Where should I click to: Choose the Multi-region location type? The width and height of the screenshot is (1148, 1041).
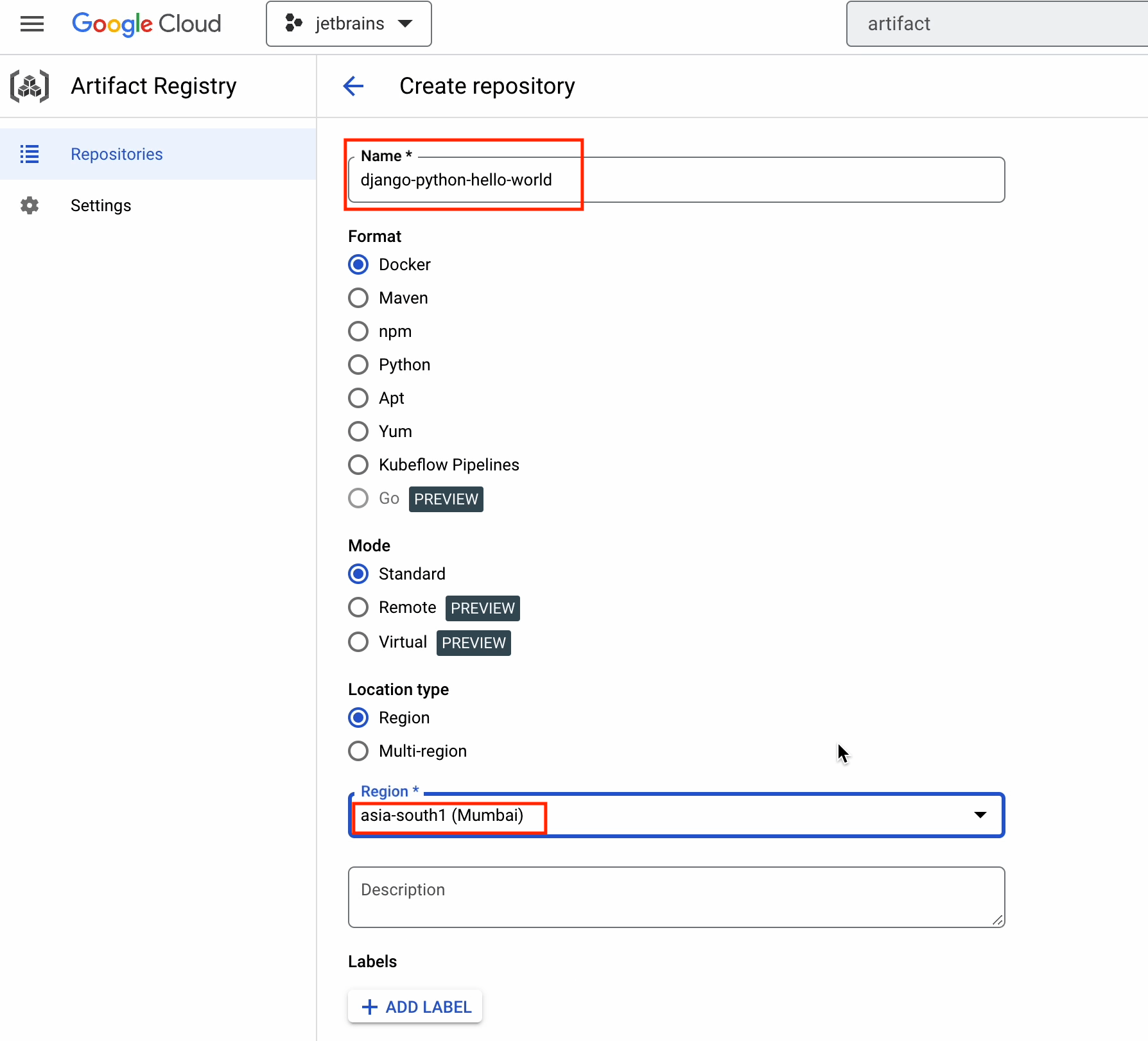358,751
